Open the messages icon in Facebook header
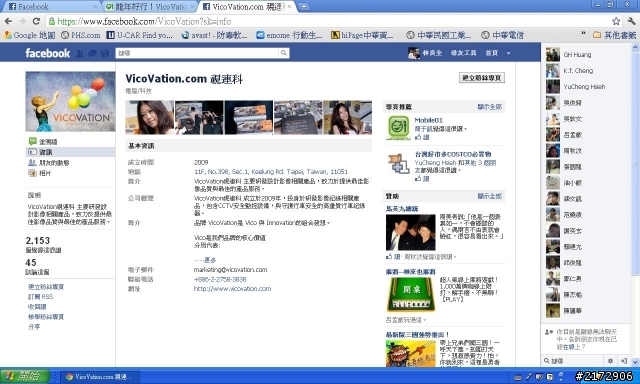640x384 pixels. 93,53
